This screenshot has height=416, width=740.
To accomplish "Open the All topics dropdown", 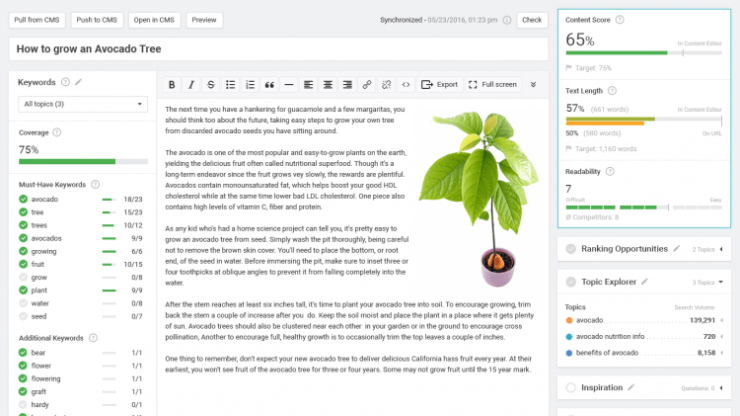I will tap(82, 104).
